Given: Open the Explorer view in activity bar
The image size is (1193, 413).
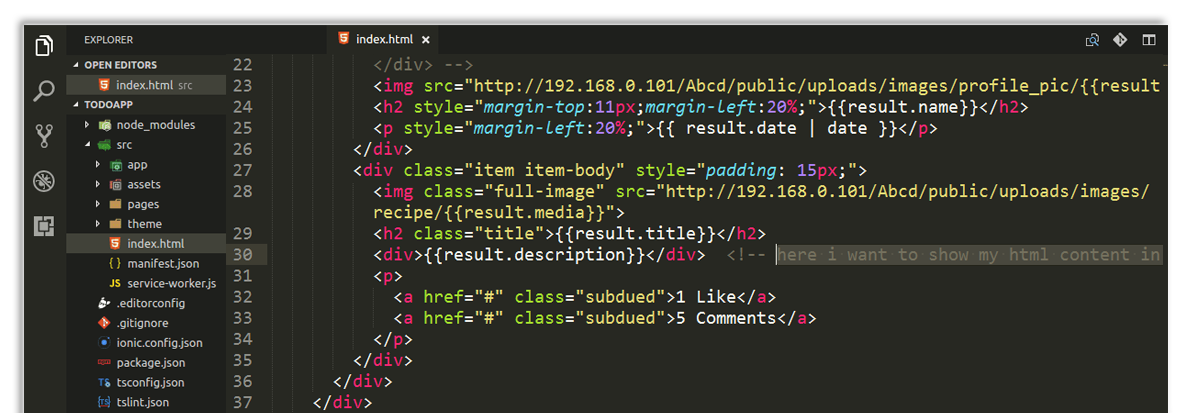Looking at the screenshot, I should click(43, 46).
